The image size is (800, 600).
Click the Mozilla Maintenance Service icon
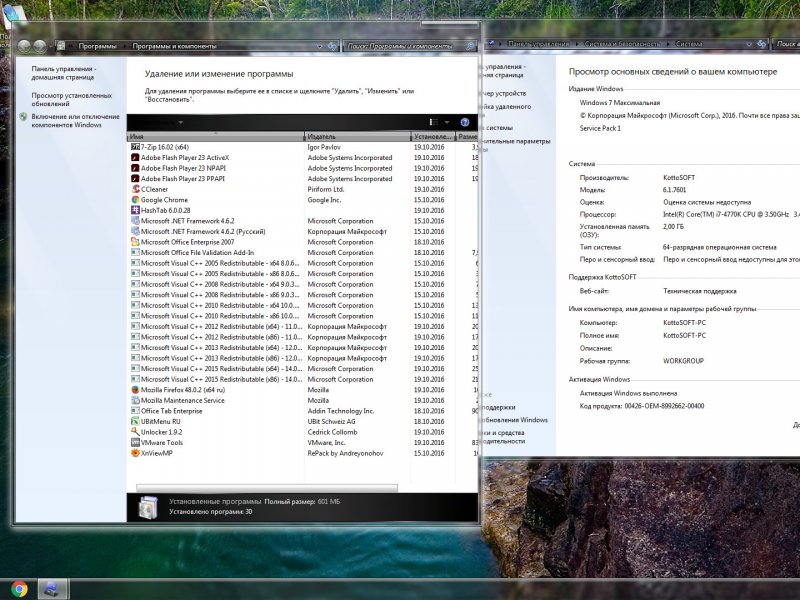[x=135, y=401]
